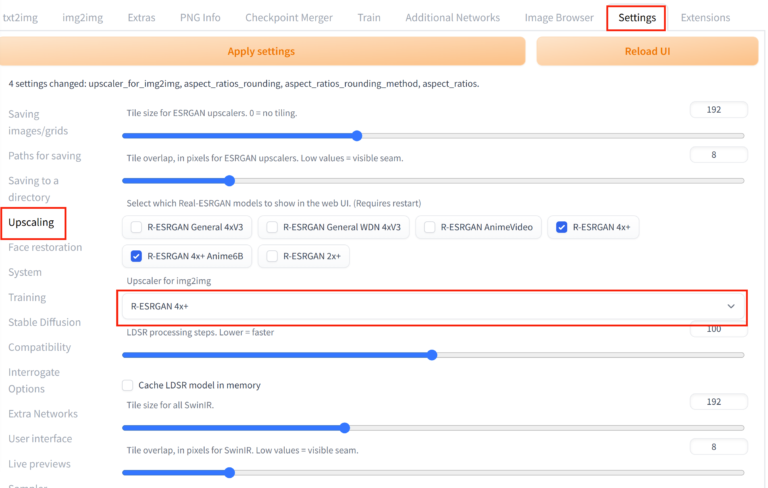Click 'Tile size for ESRGAN upscalers' label

(x=212, y=113)
